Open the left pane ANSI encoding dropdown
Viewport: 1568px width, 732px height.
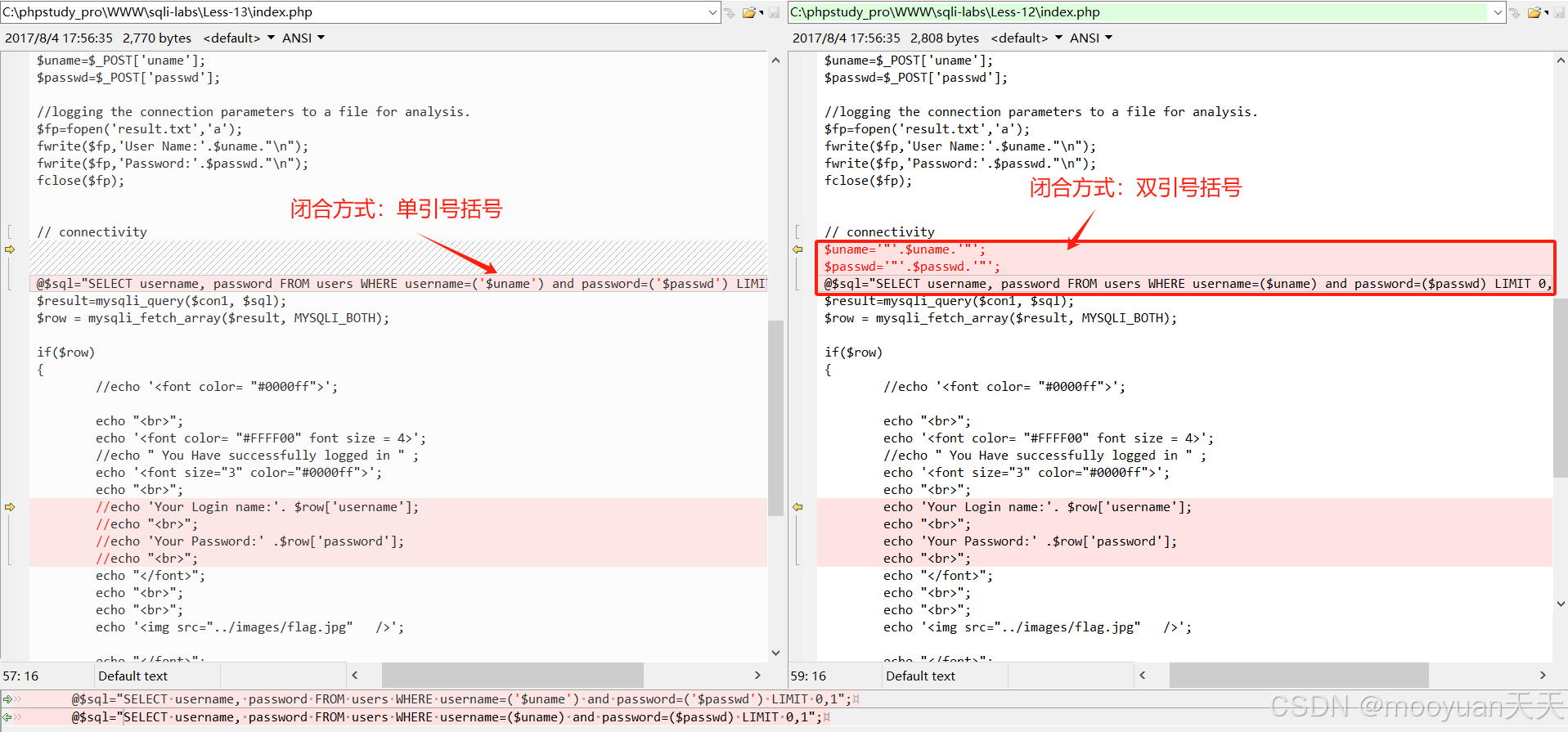303,38
